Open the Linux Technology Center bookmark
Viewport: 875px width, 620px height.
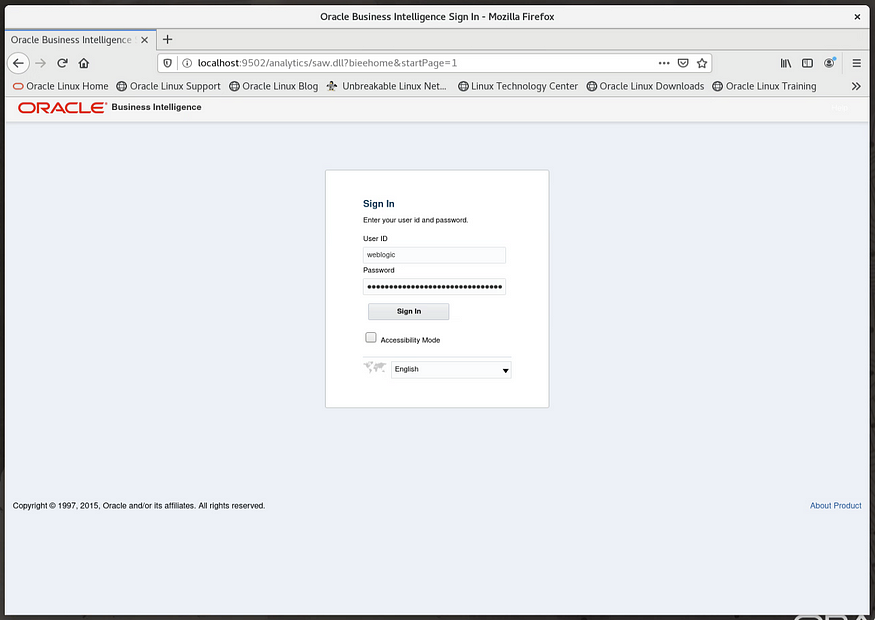(518, 86)
